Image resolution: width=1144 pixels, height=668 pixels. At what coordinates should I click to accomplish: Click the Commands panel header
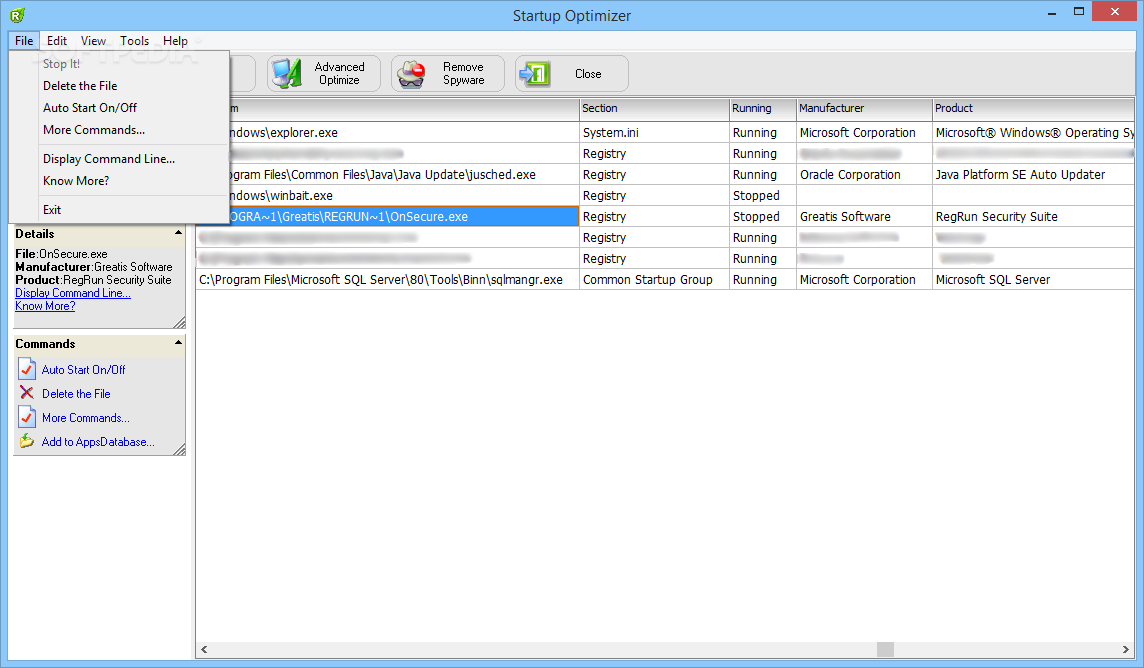pos(99,344)
